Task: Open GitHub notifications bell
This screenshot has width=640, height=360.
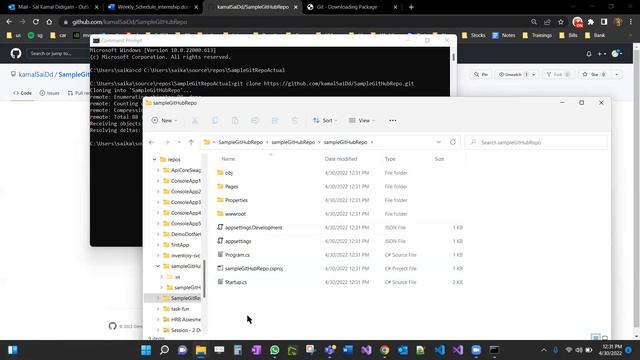Action: coord(589,53)
